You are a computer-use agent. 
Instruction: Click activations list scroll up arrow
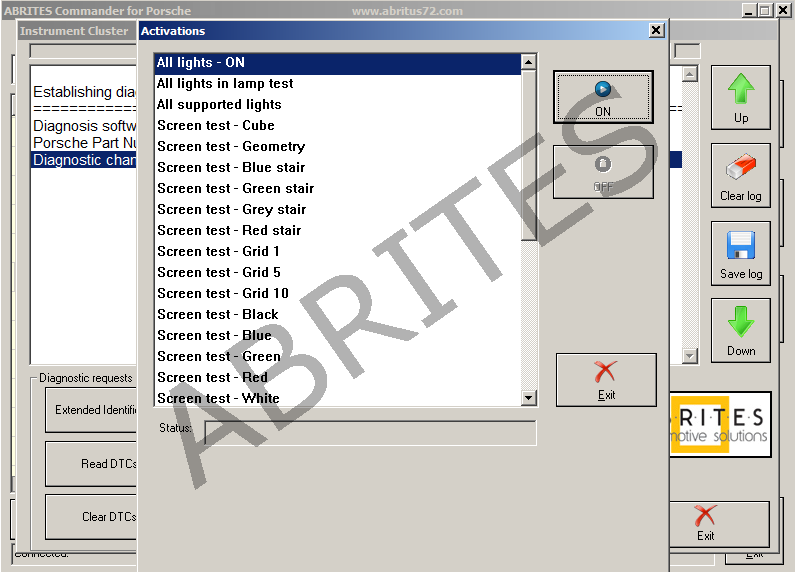coord(528,62)
